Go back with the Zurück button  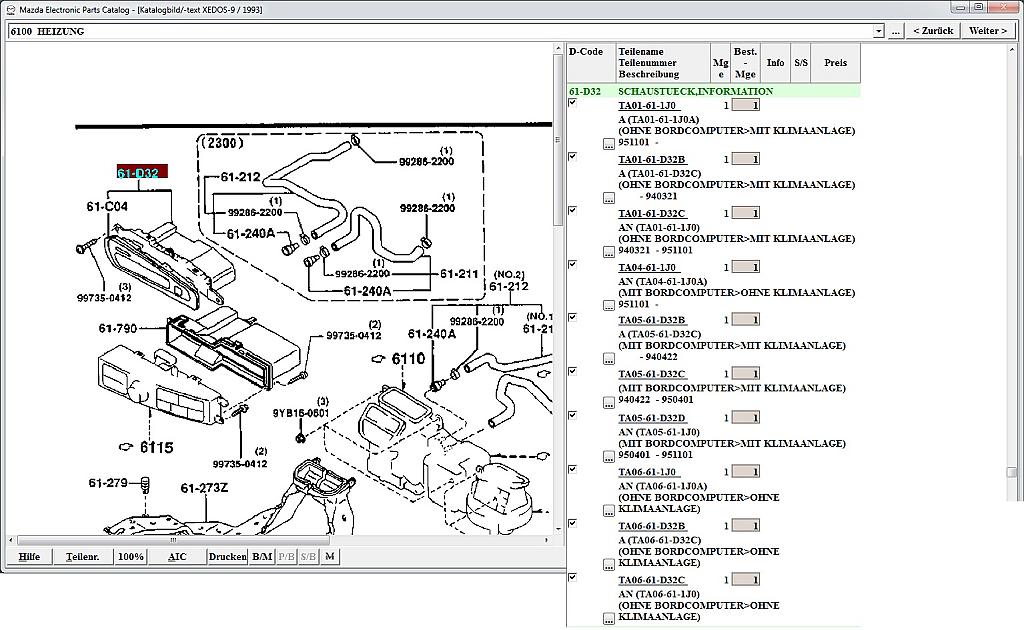(932, 31)
